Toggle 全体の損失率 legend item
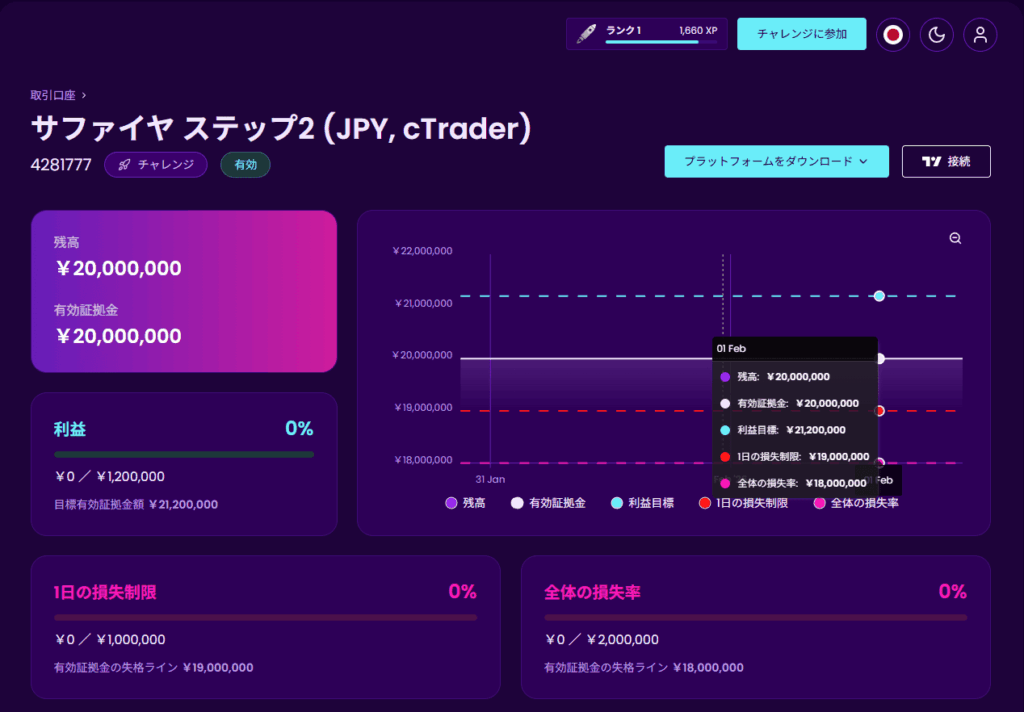Screen dimensions: 1024x712 click(855, 503)
